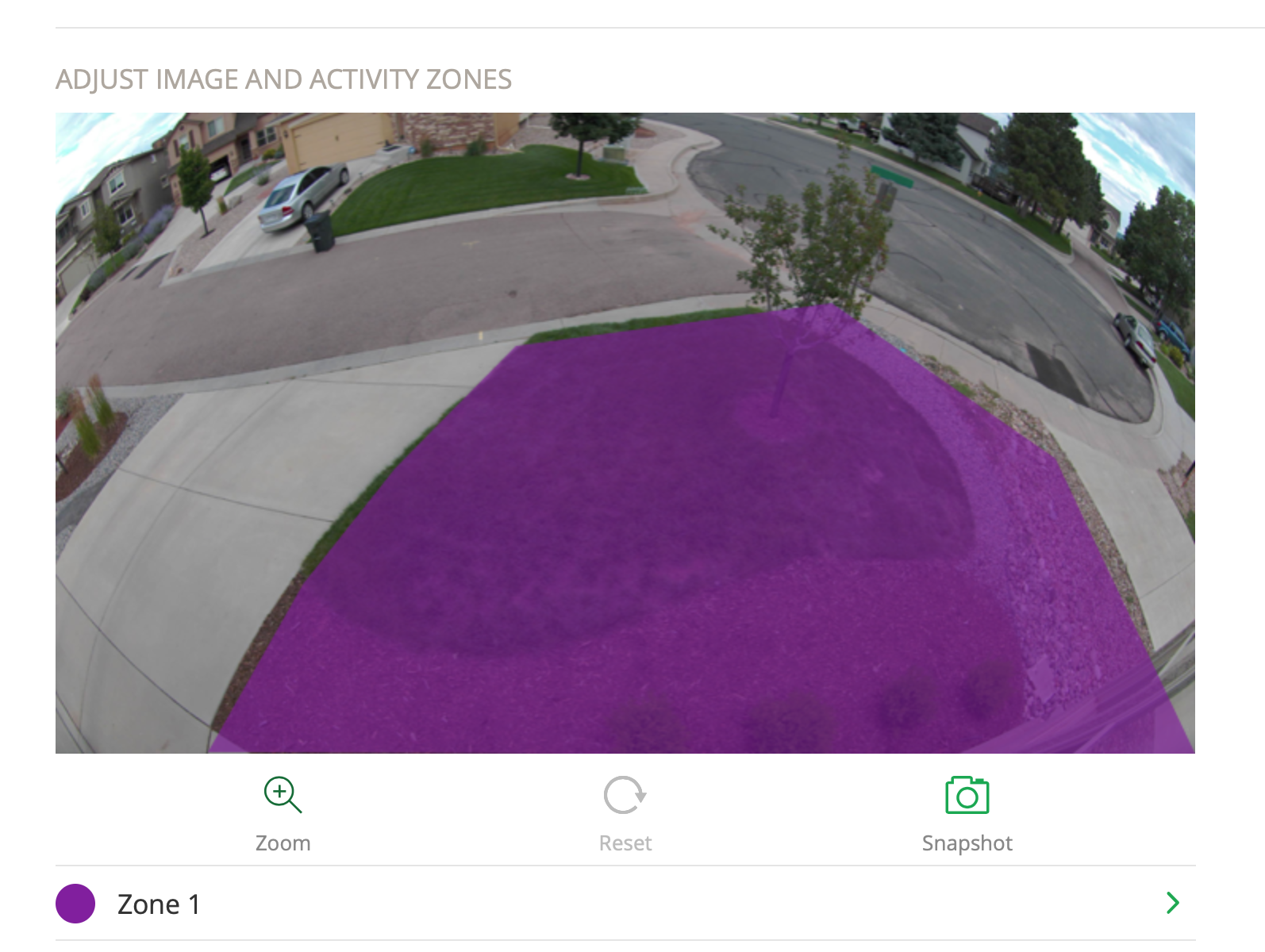Click the Adjust Image and Activity Zones heading
The height and width of the screenshot is (952, 1265).
click(283, 79)
